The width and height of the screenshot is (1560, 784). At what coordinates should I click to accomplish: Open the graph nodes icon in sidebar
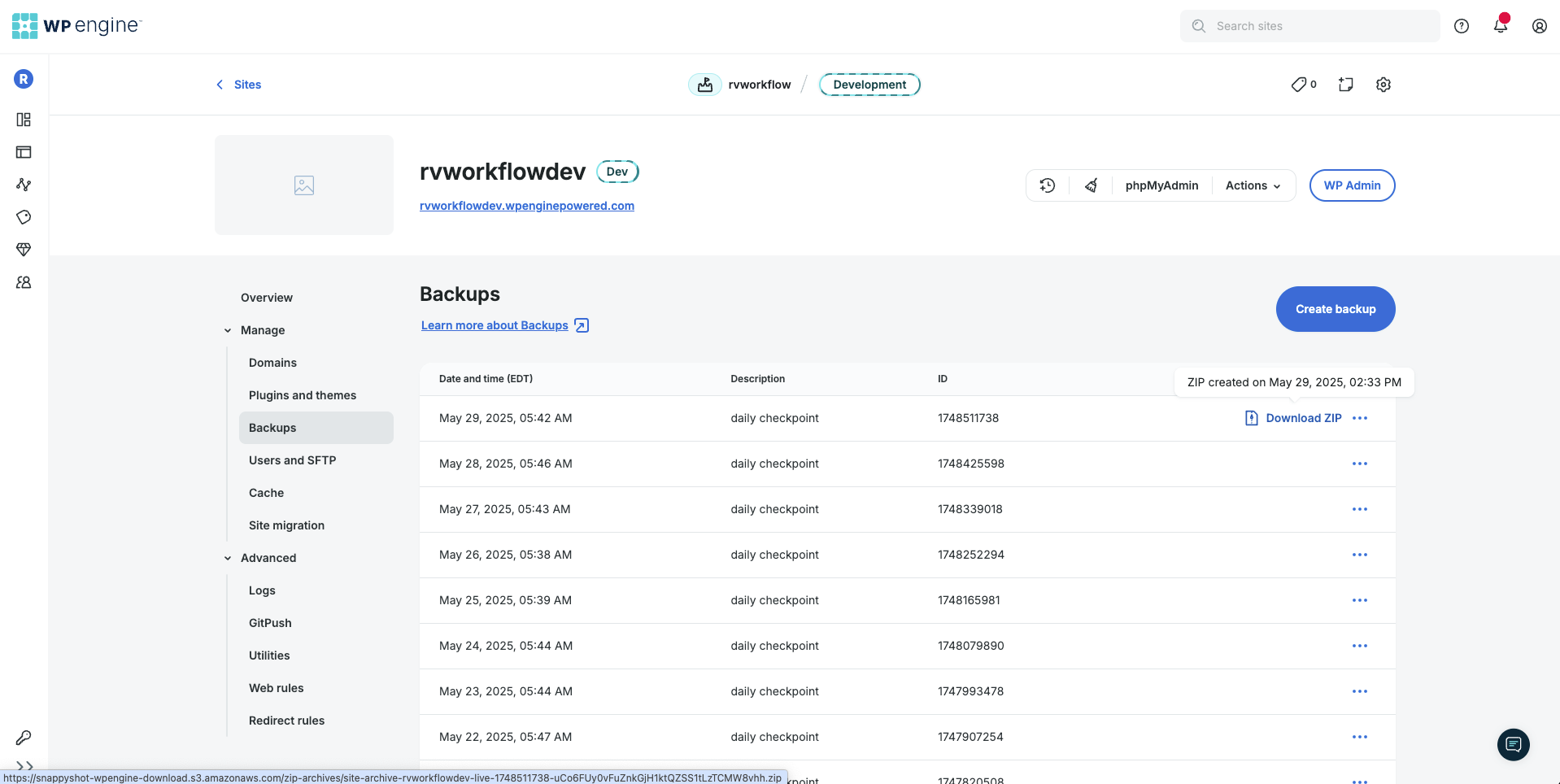tap(24, 185)
